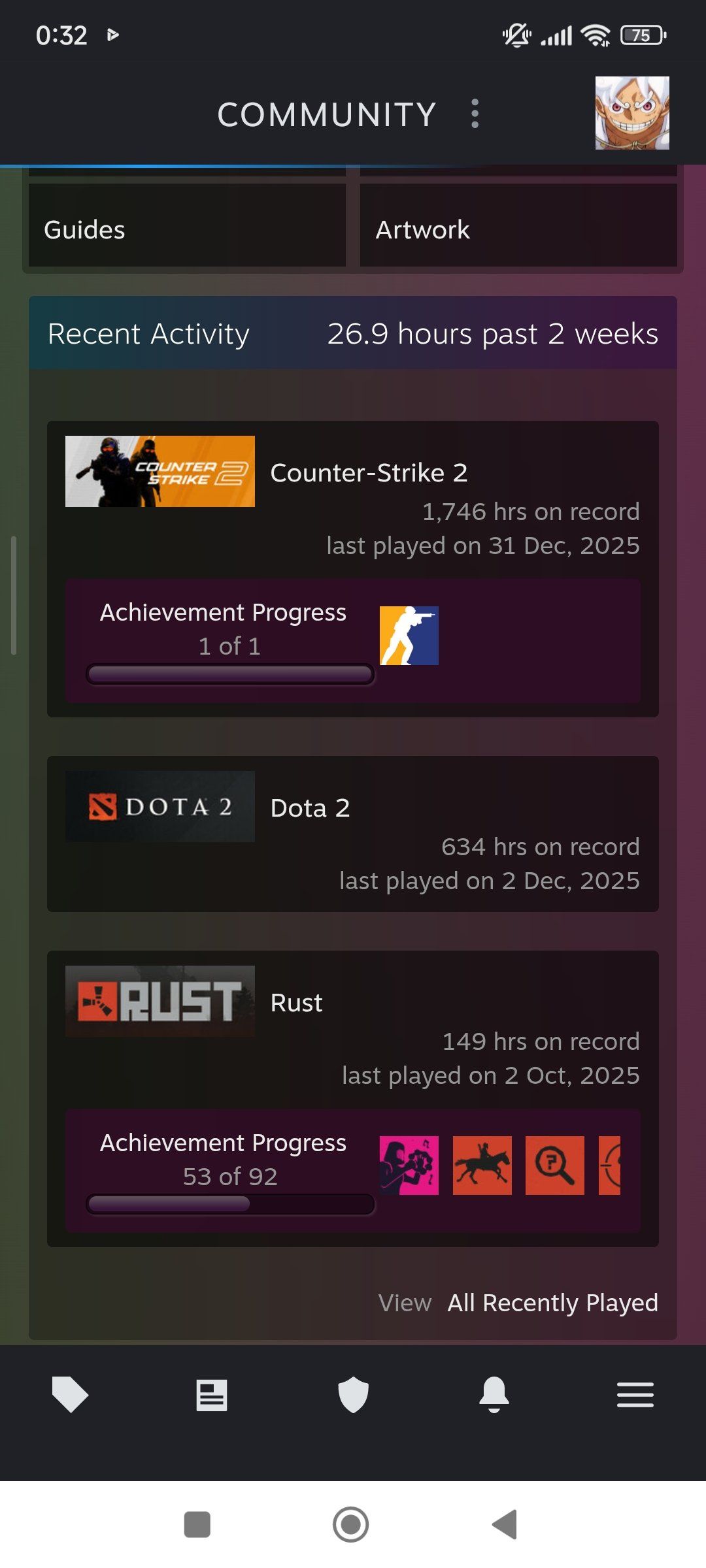This screenshot has height=1568, width=706.
Task: Open the Steam Guard shield tab
Action: click(353, 1395)
